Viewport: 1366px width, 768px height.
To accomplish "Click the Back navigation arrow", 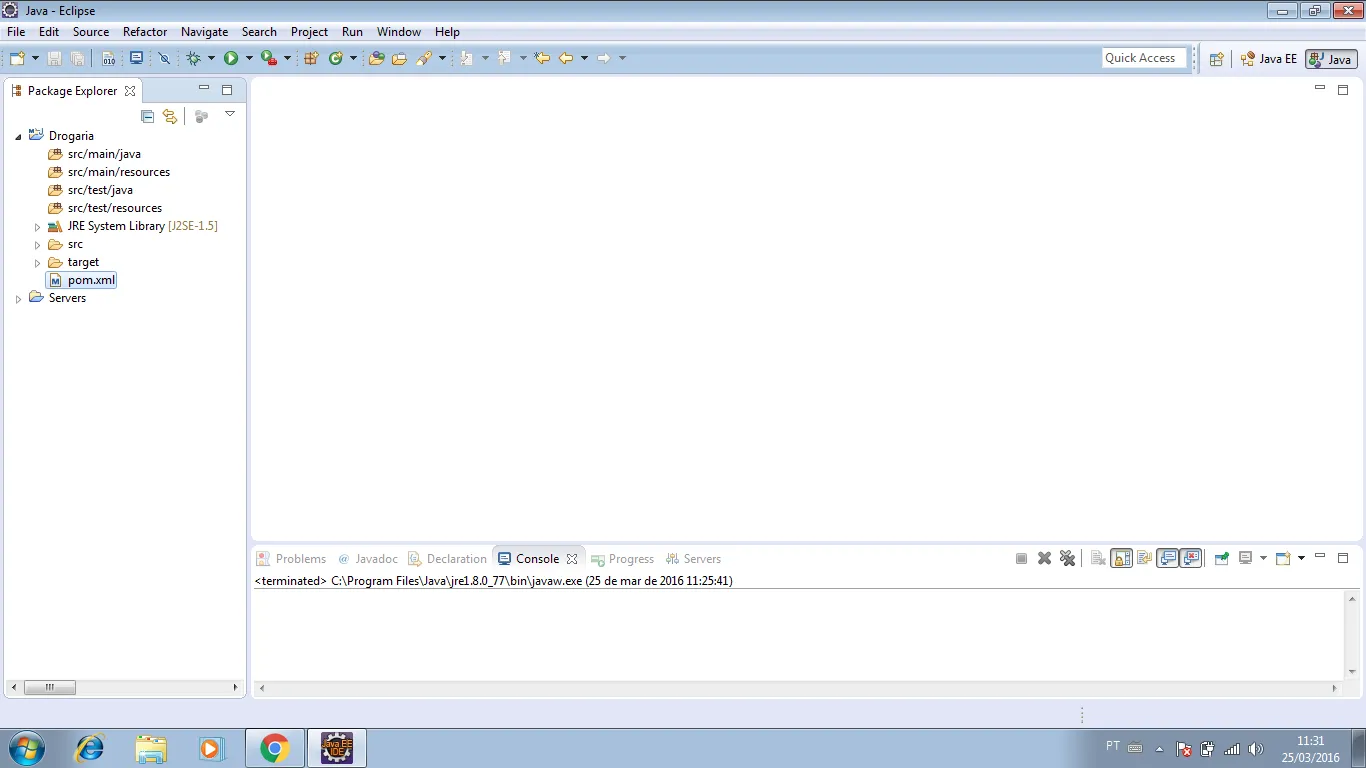I will [566, 58].
